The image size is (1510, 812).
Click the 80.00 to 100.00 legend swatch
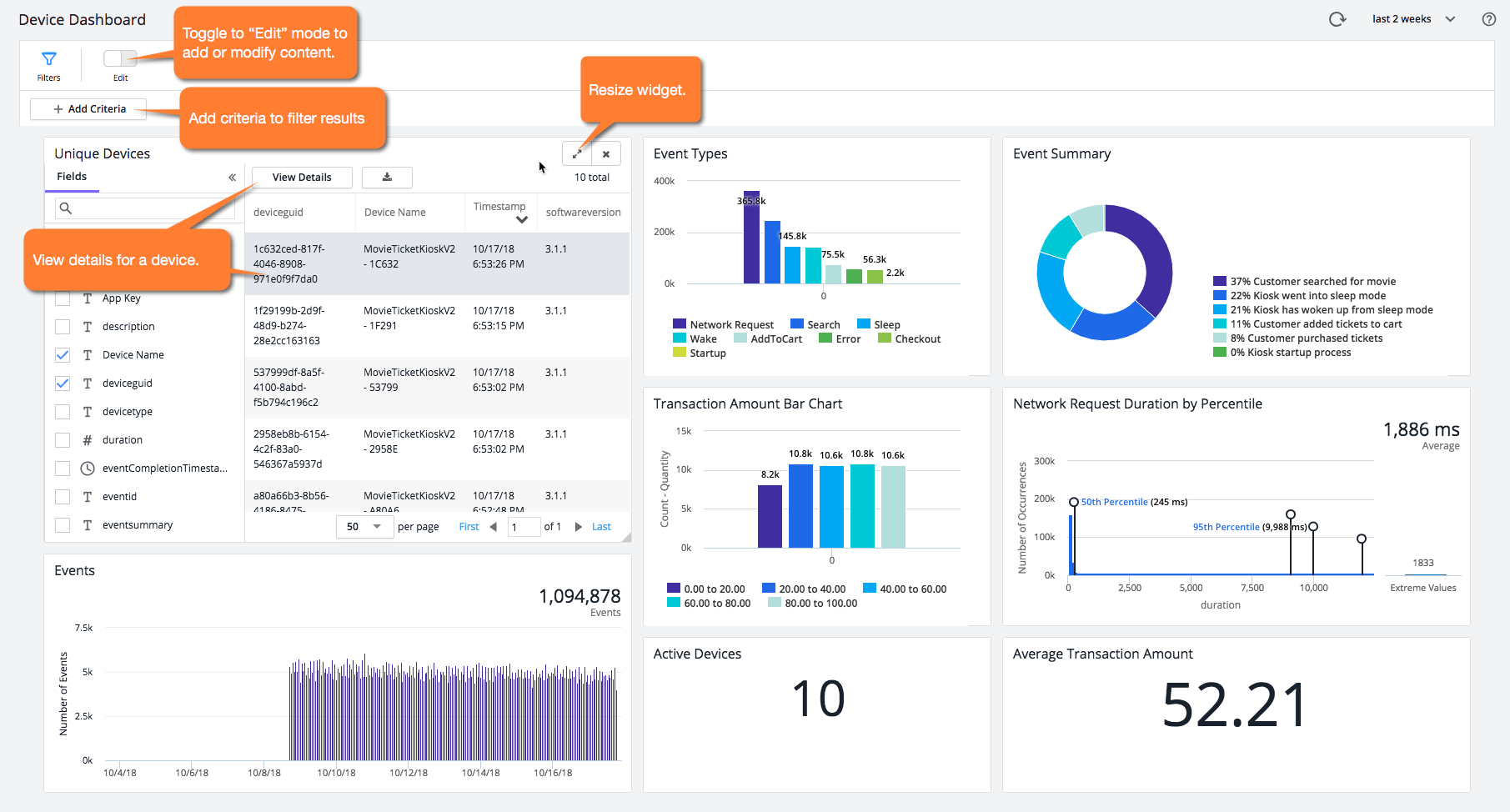tap(775, 603)
